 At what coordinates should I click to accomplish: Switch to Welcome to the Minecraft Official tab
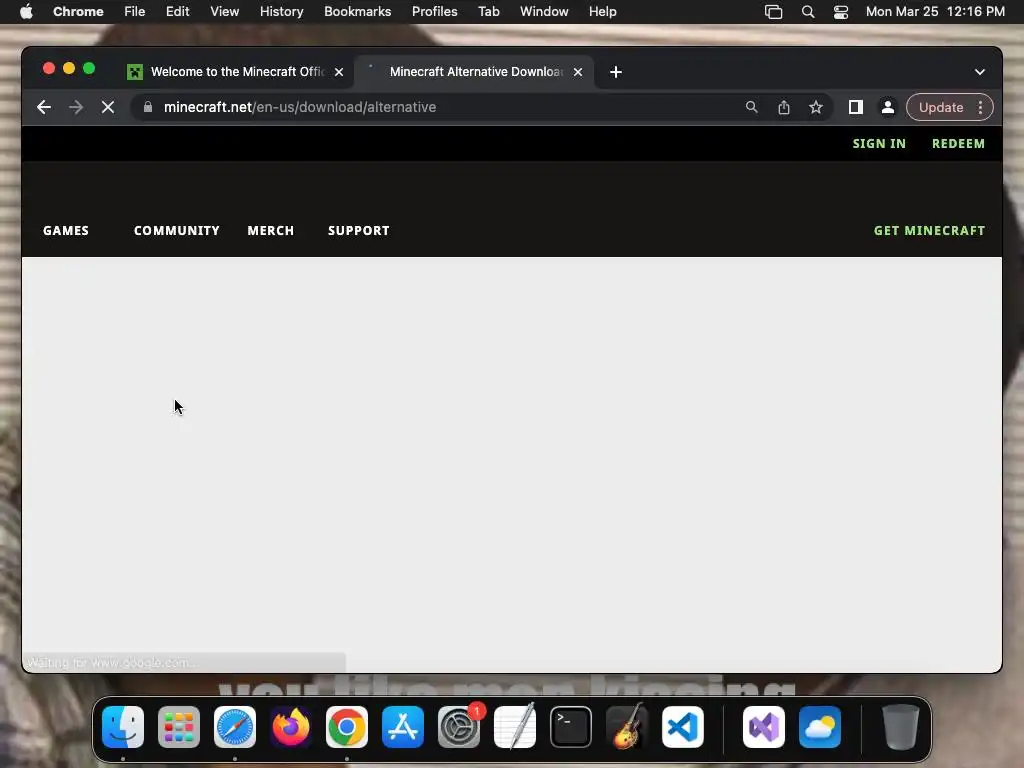coord(235,72)
